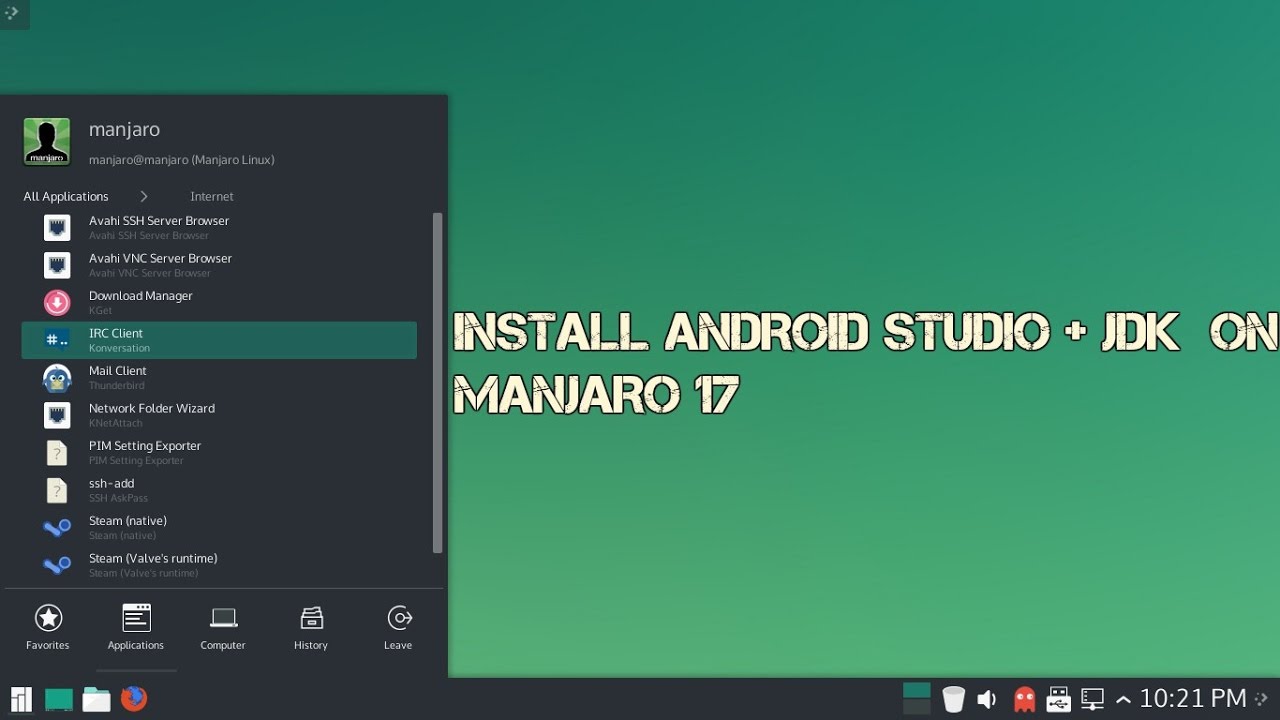Open PIM Setting Exporter icon
This screenshot has height=720, width=1280.
57,453
